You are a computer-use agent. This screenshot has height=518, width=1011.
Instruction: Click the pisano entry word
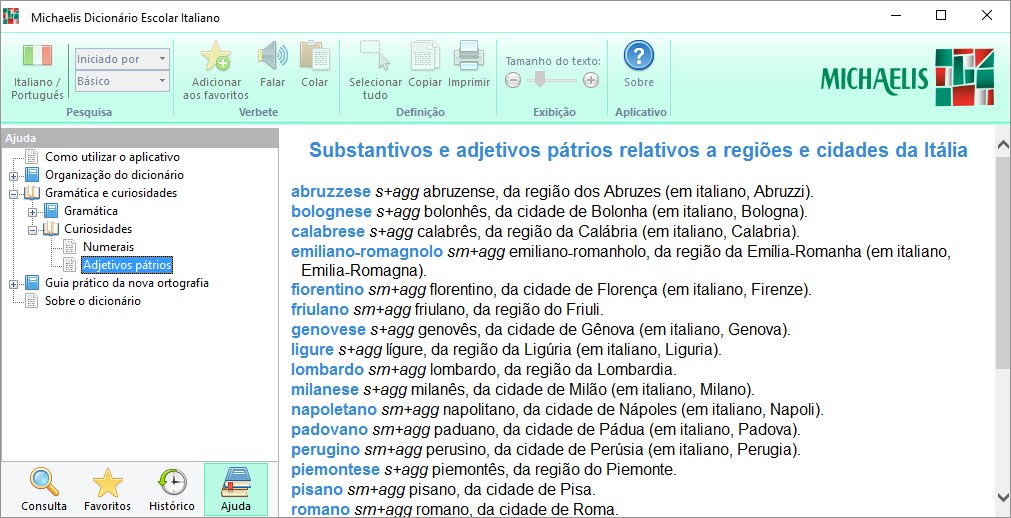[317, 489]
